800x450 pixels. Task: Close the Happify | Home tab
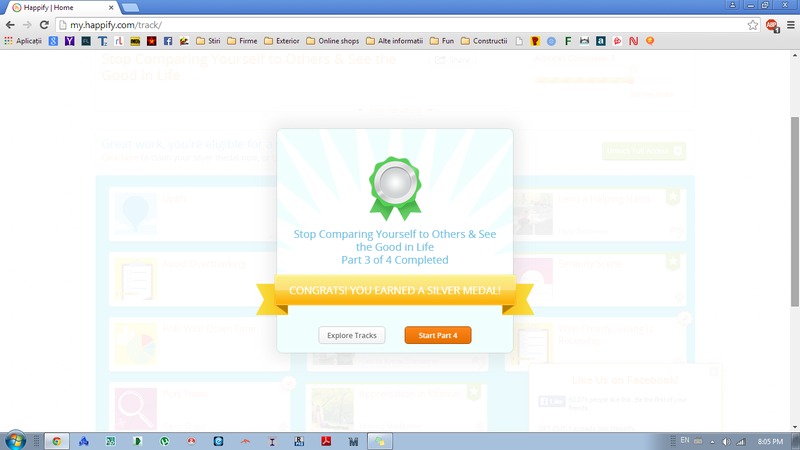point(111,8)
